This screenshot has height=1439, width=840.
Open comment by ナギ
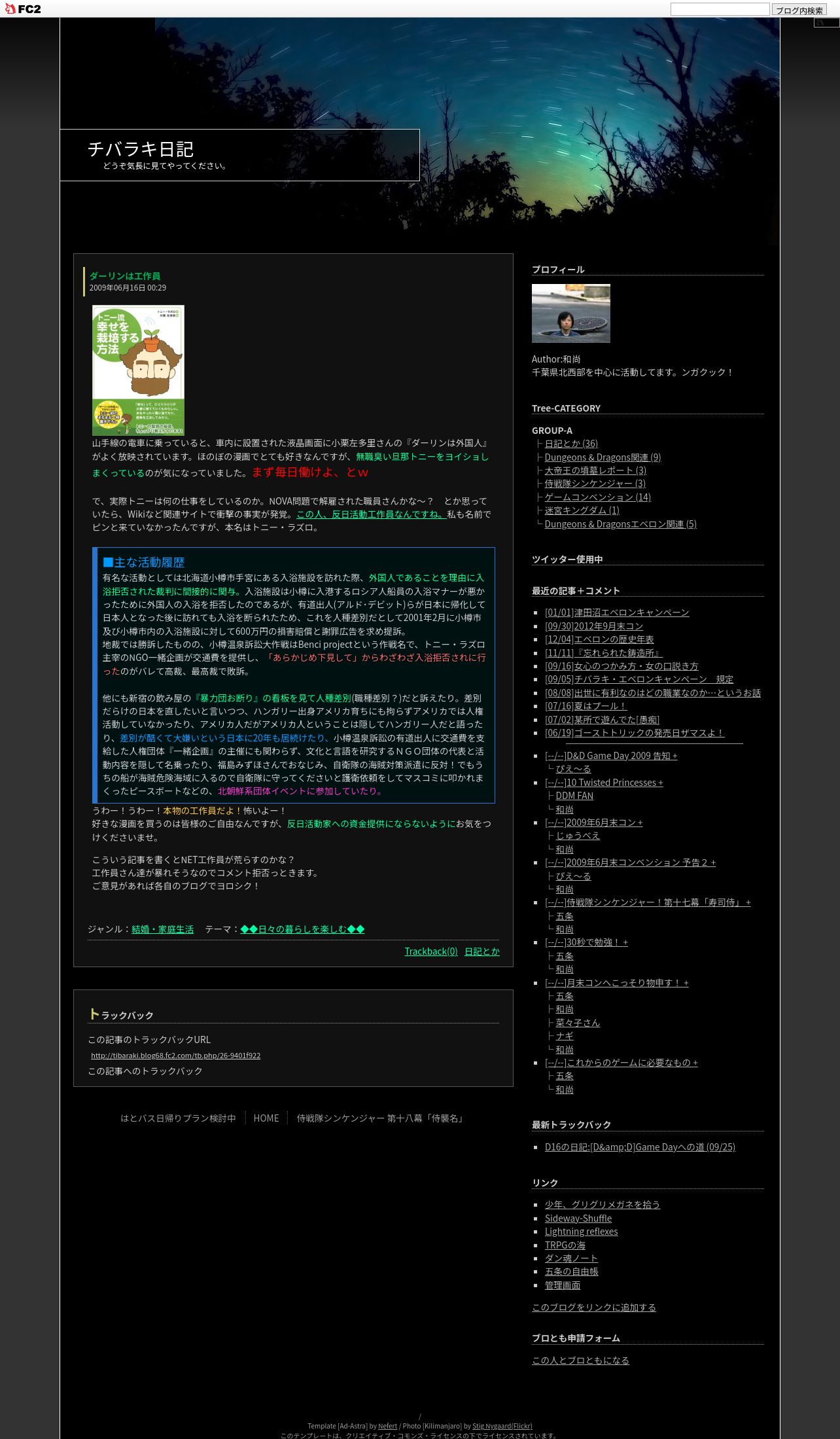tap(565, 1036)
